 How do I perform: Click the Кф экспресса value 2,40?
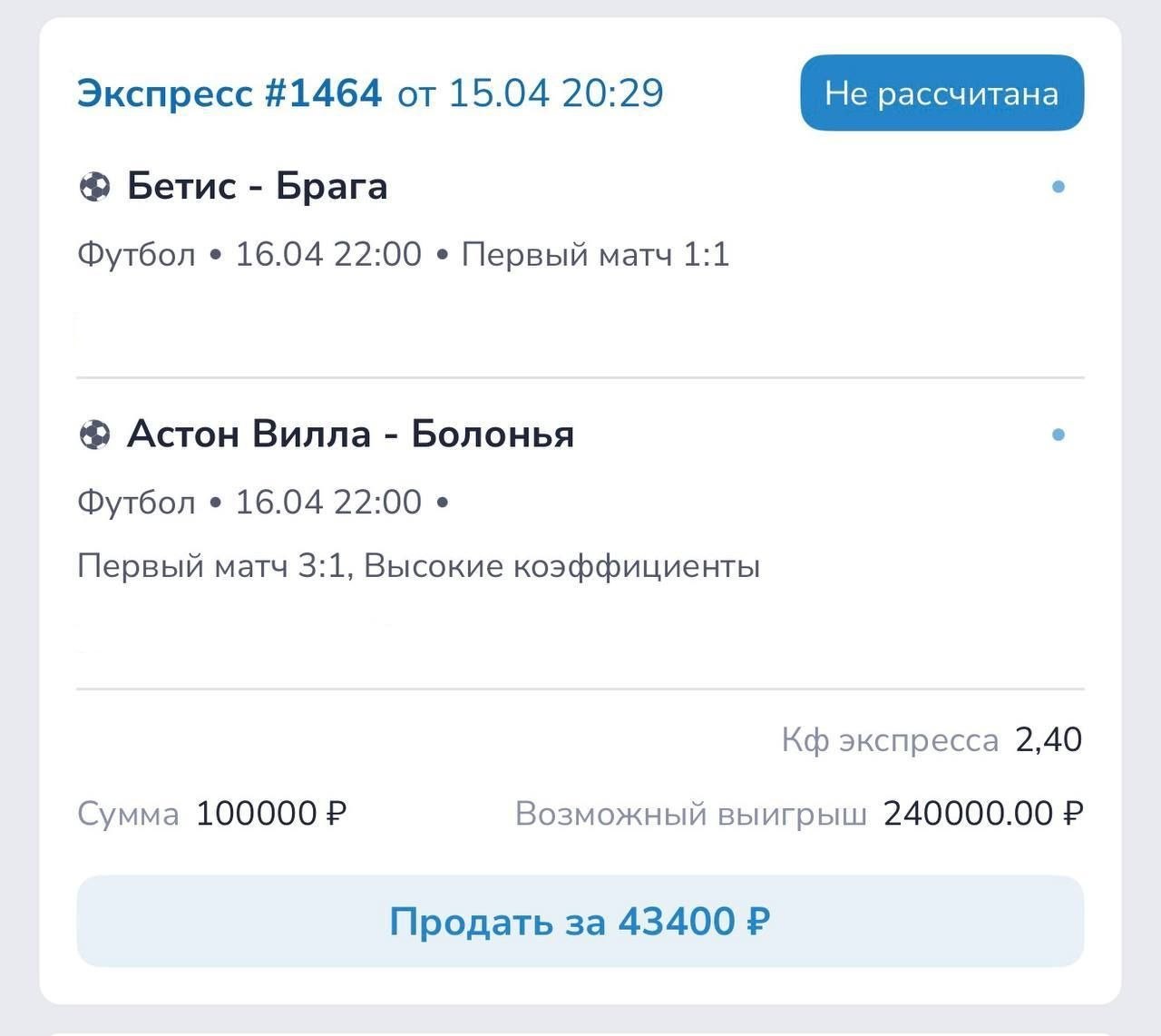[x=1049, y=740]
